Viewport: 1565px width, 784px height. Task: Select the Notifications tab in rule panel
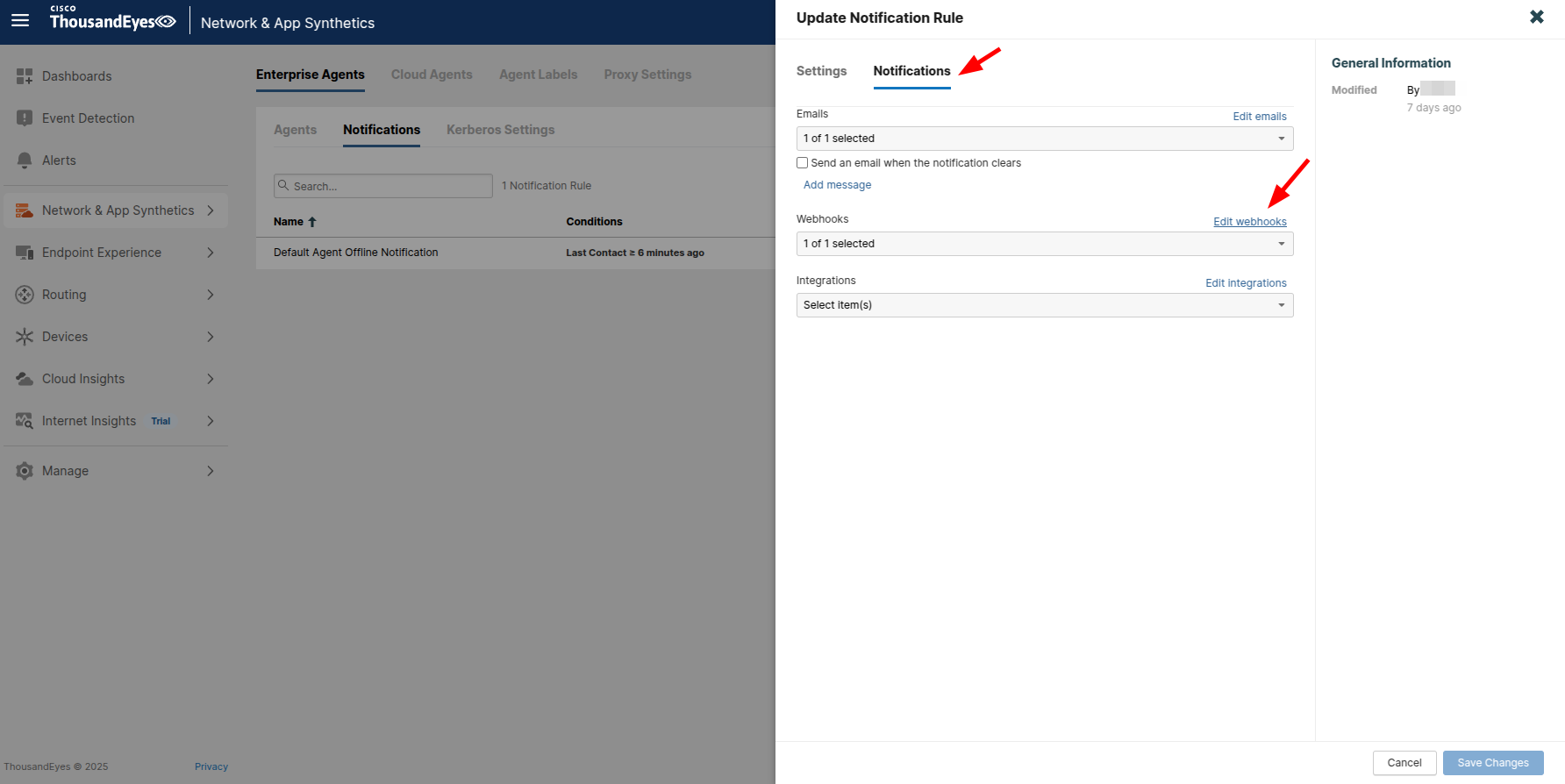[911, 71]
